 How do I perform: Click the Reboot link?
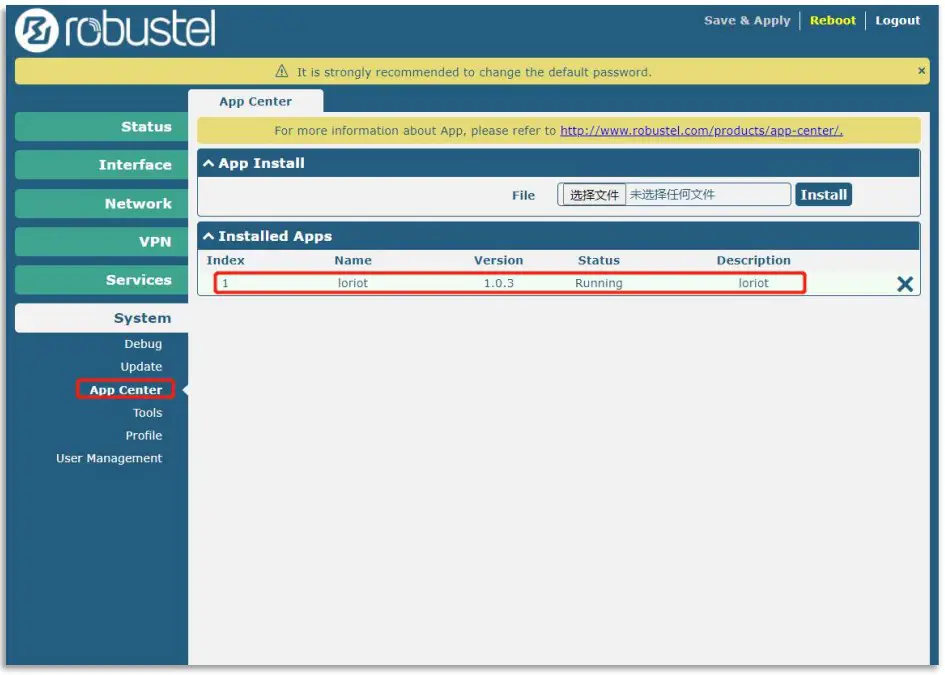[832, 20]
